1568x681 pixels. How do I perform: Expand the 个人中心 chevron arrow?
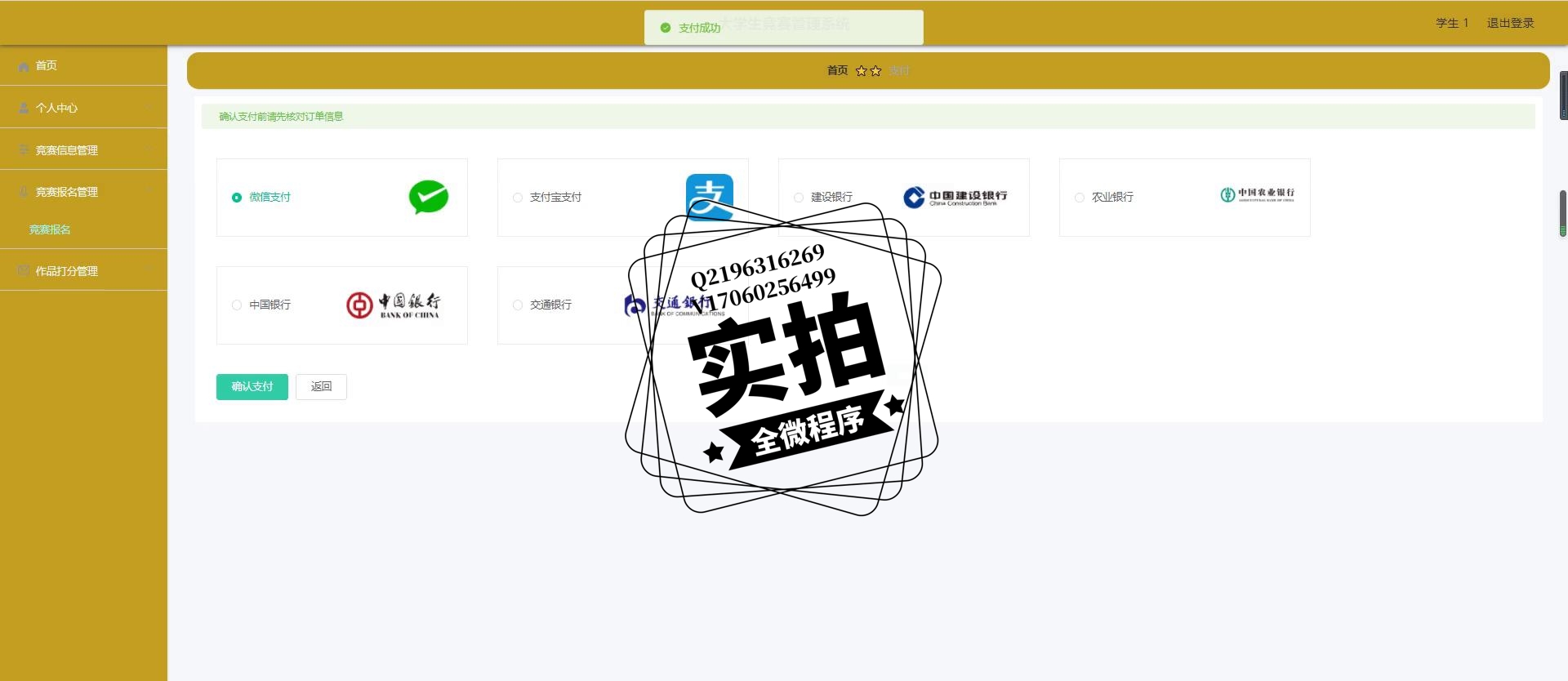click(x=149, y=107)
